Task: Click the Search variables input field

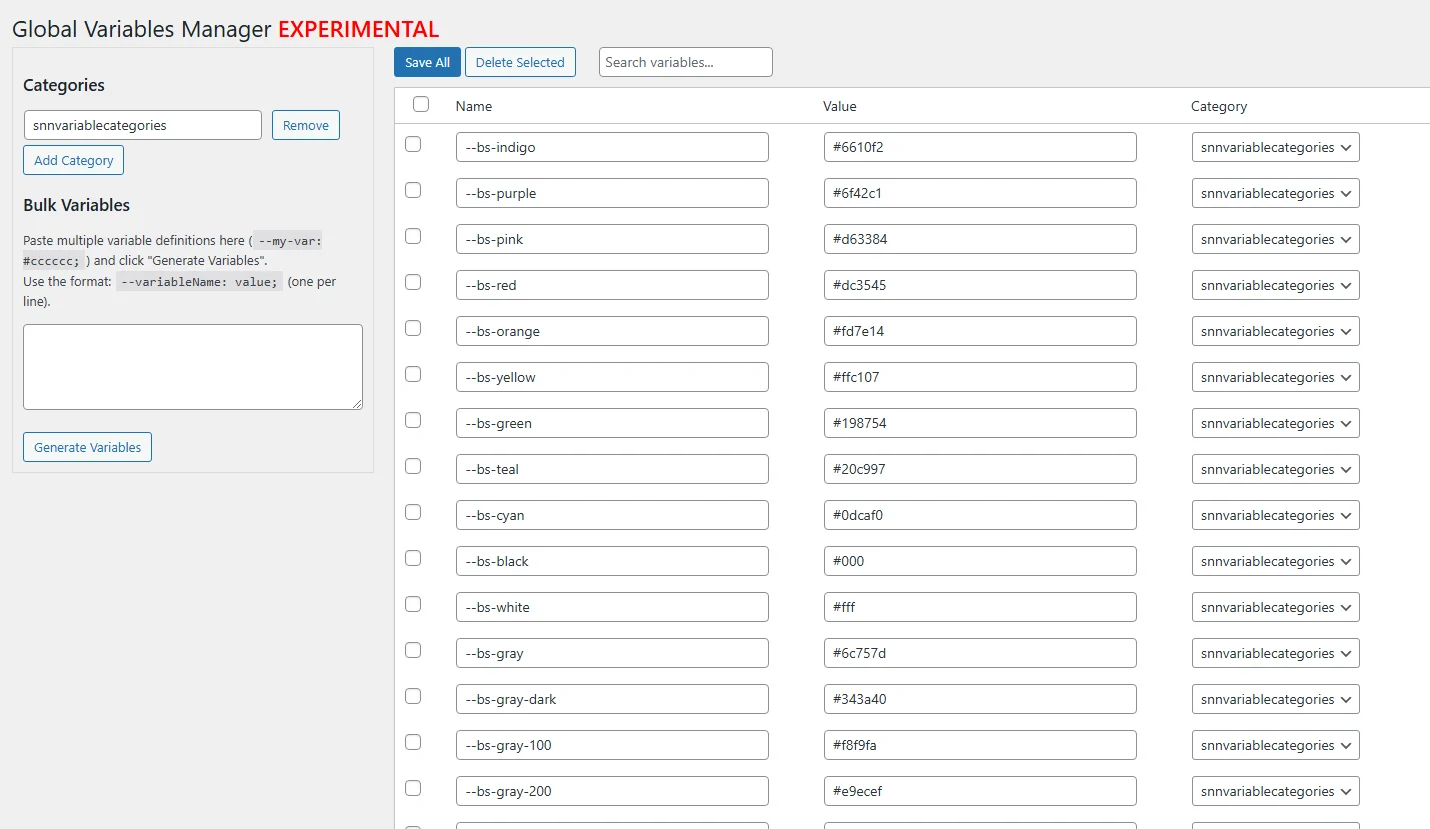Action: 685,62
